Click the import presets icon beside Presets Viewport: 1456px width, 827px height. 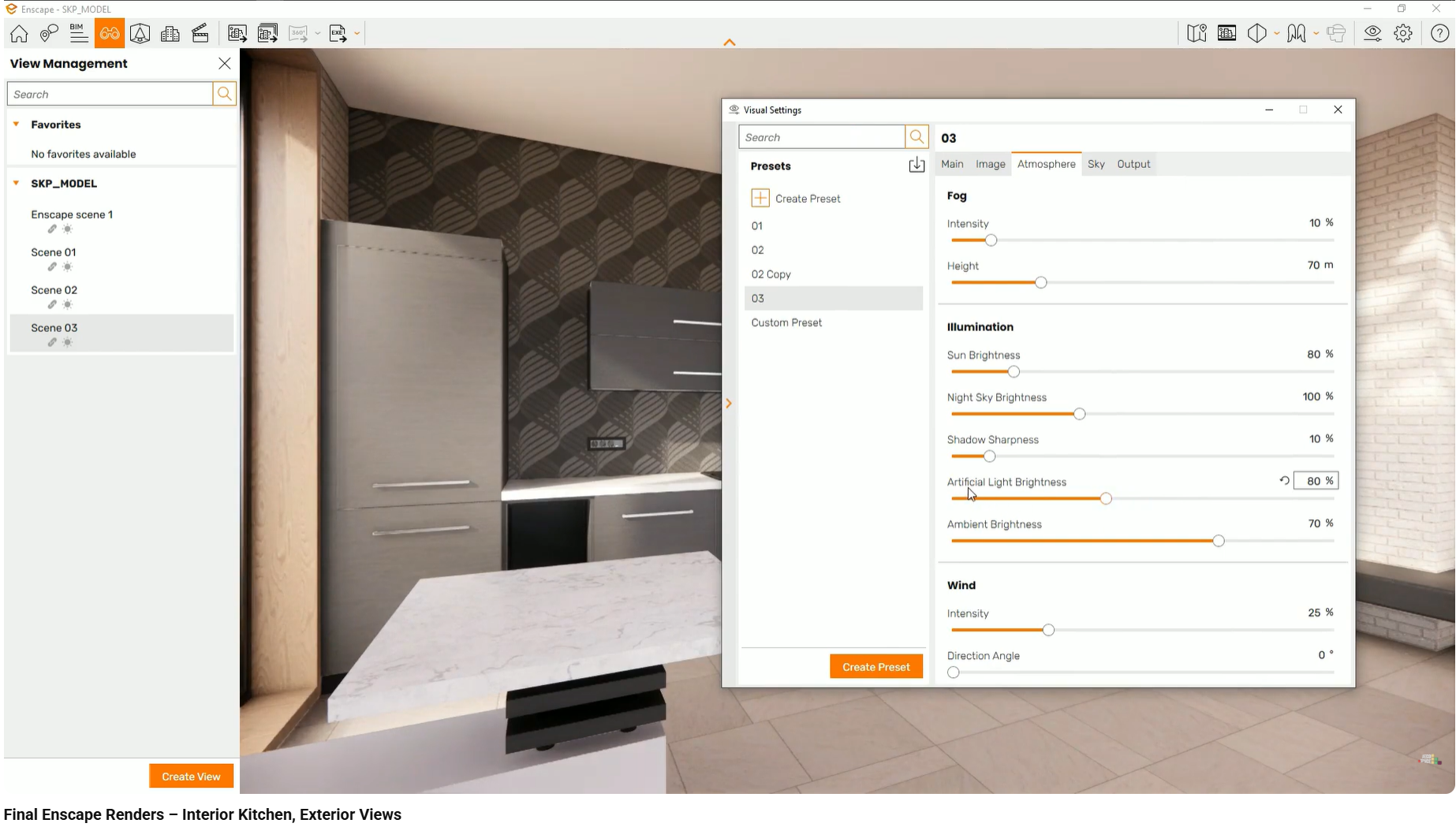point(916,165)
